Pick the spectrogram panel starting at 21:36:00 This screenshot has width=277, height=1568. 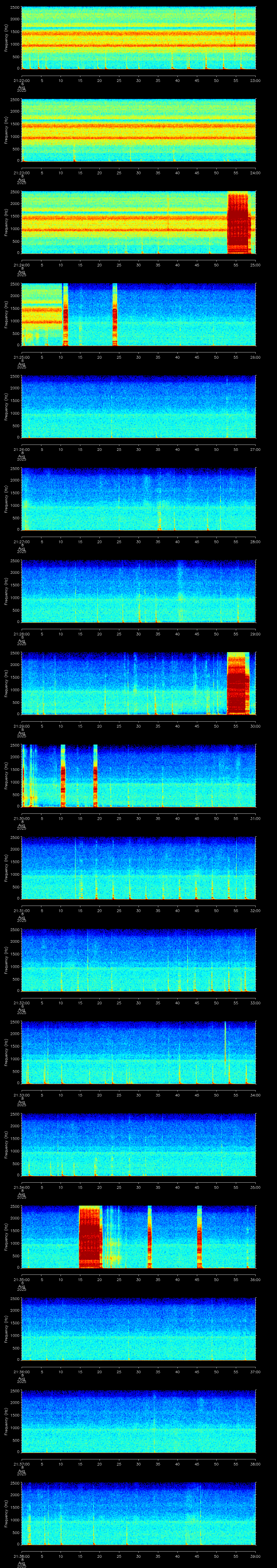click(138, 1329)
